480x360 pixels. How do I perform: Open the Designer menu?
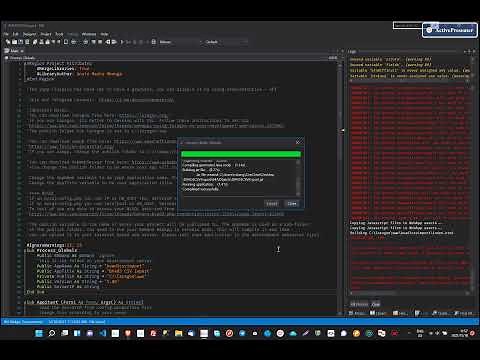point(29,34)
